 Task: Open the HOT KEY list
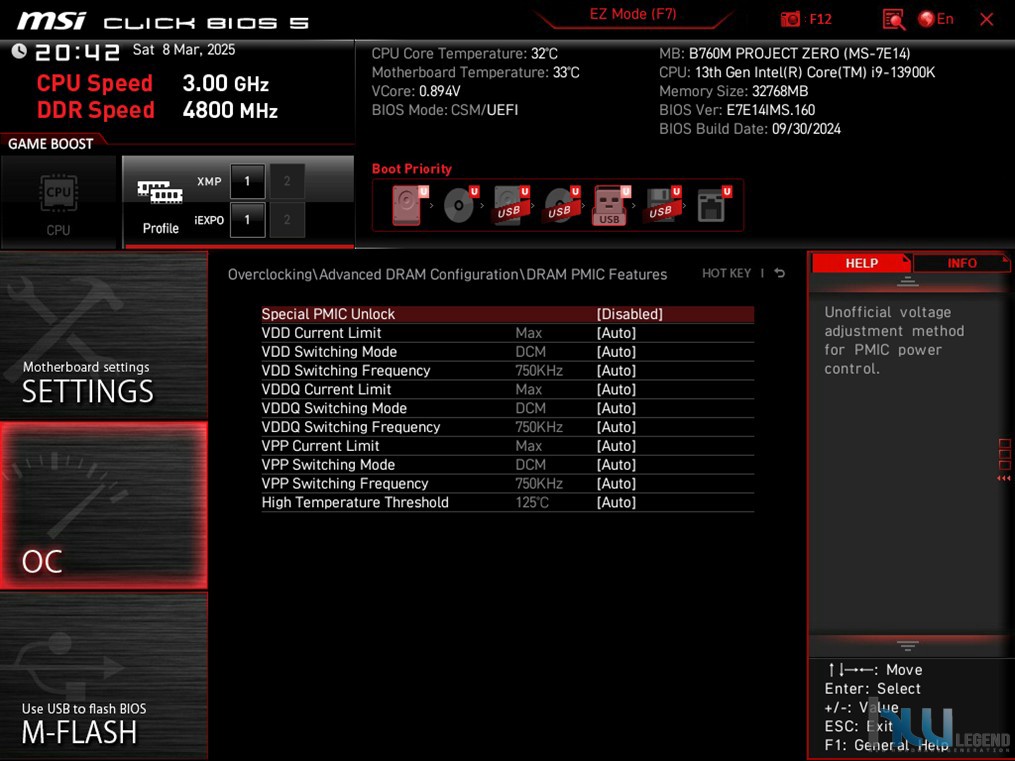click(x=726, y=273)
